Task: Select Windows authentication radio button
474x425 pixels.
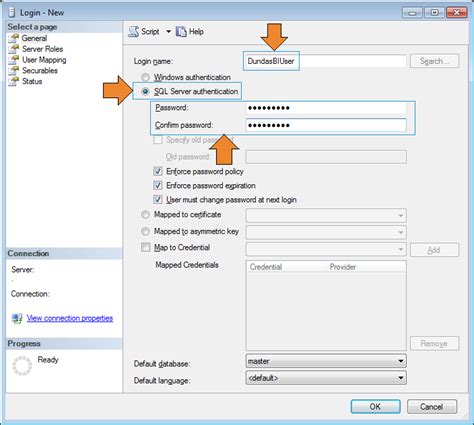Action: point(145,77)
